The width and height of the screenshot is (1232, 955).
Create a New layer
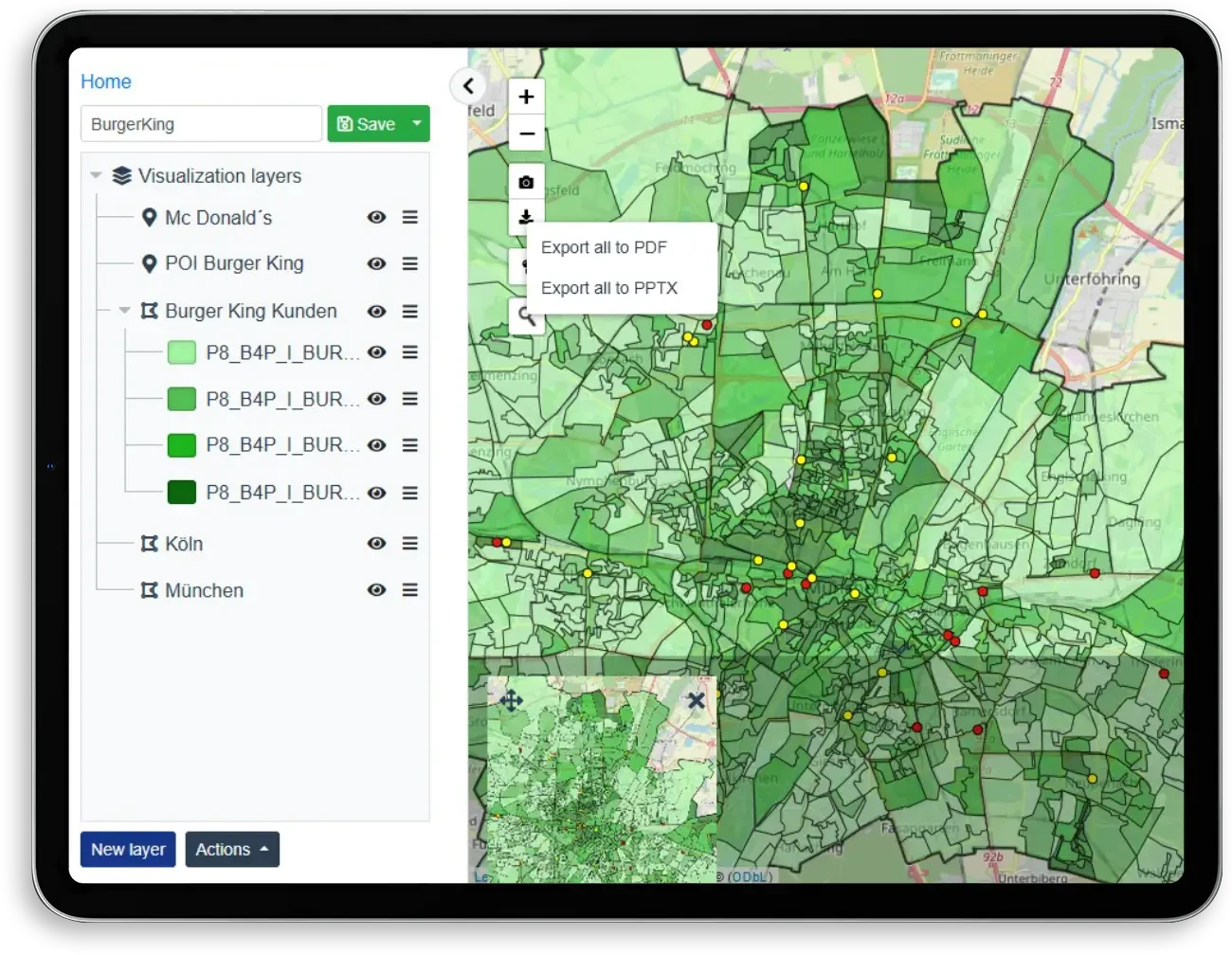(x=128, y=850)
